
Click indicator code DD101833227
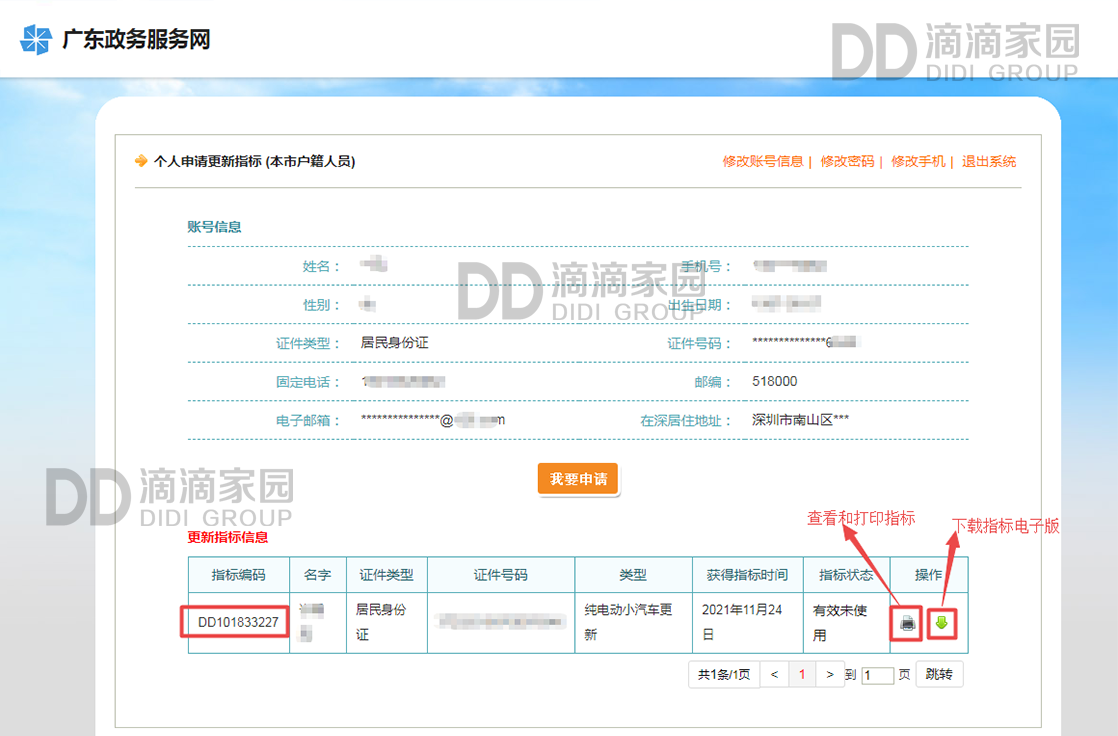(238, 622)
